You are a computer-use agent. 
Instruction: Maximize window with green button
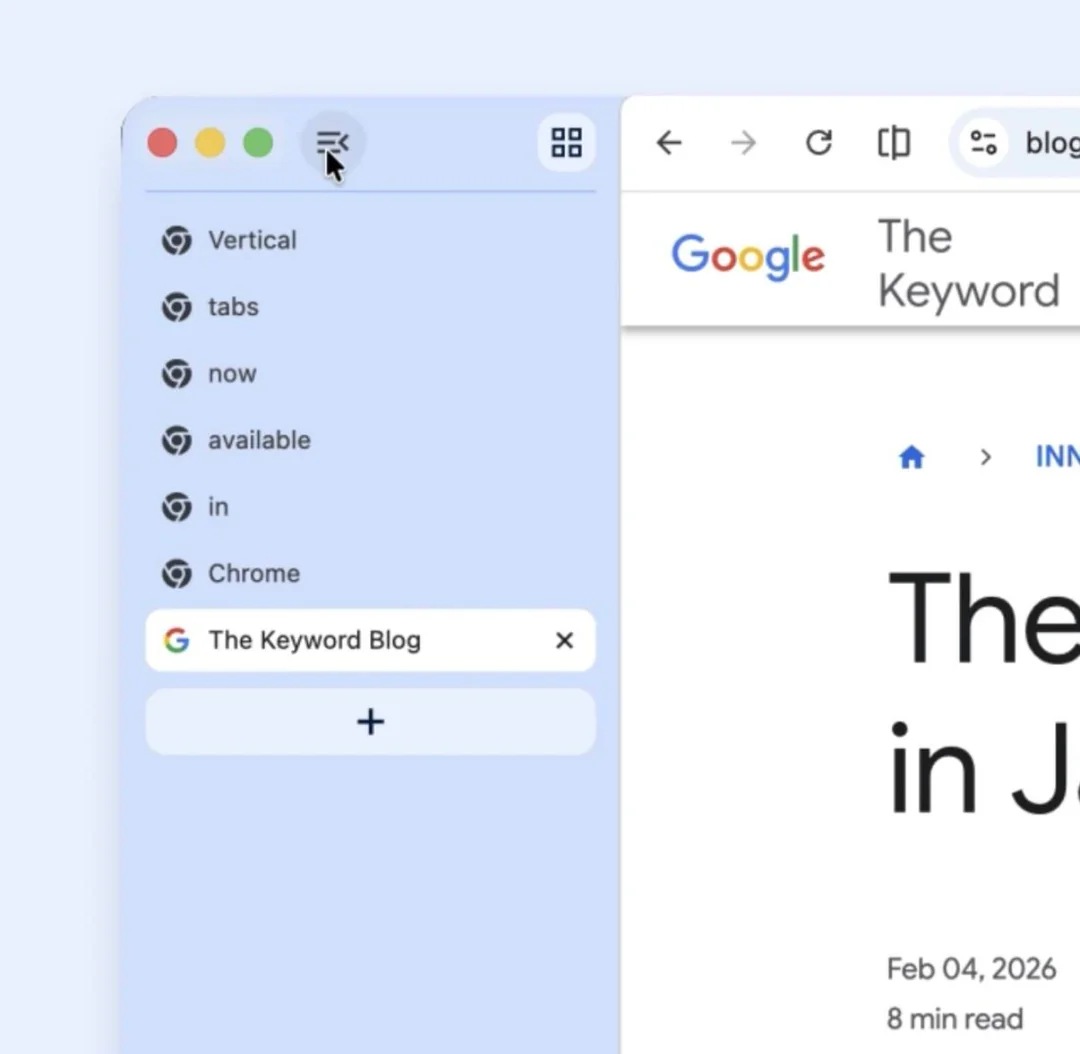tap(258, 143)
